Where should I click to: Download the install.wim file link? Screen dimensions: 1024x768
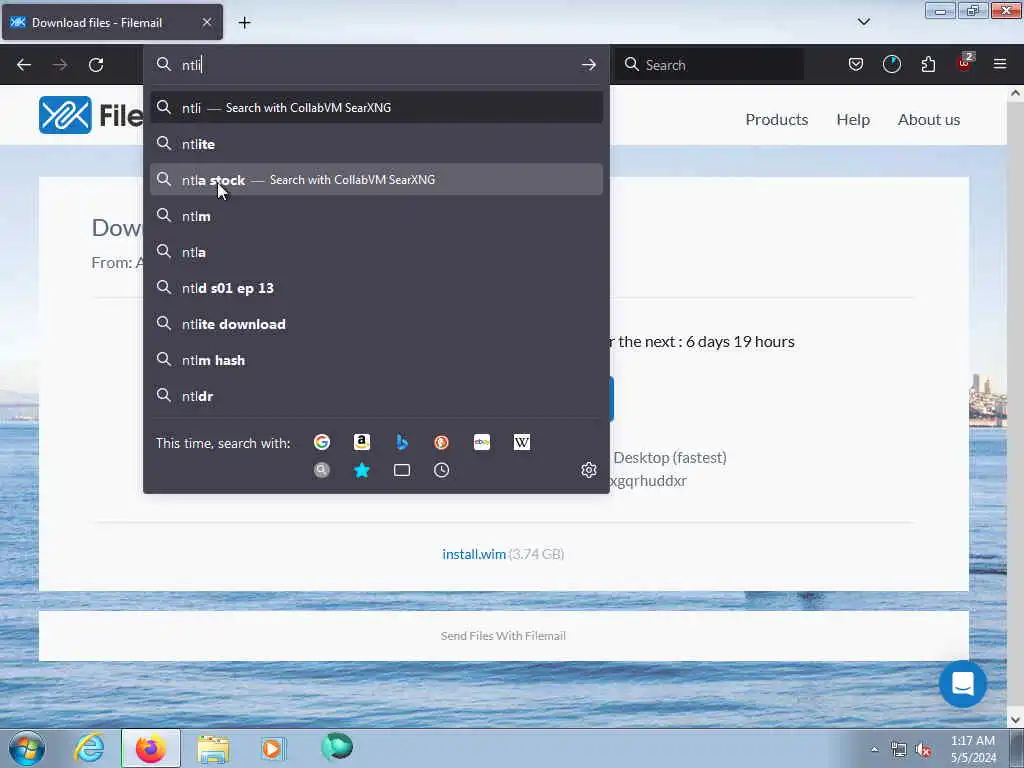(x=474, y=554)
